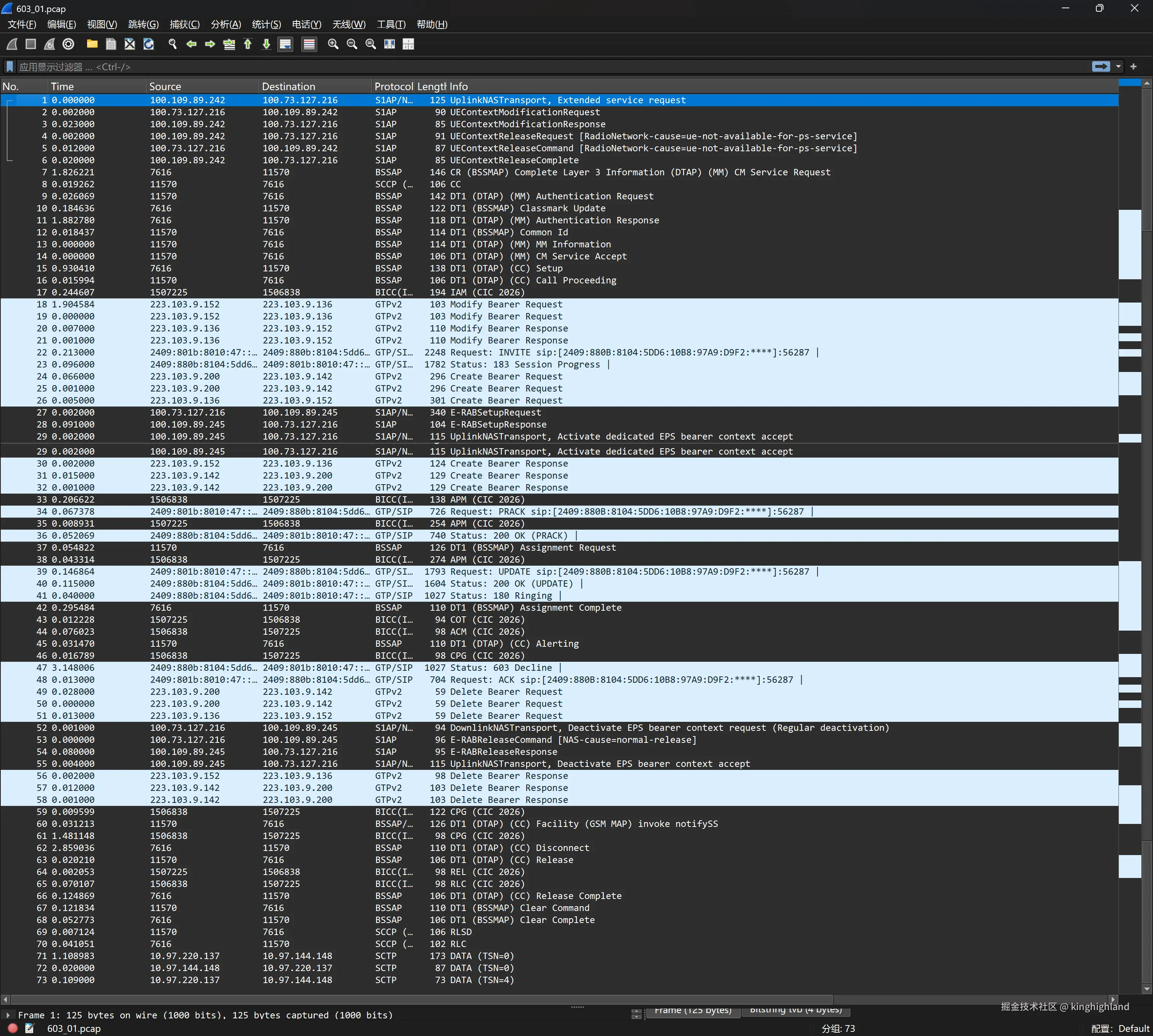Sort by the Protocol column header

click(x=393, y=87)
